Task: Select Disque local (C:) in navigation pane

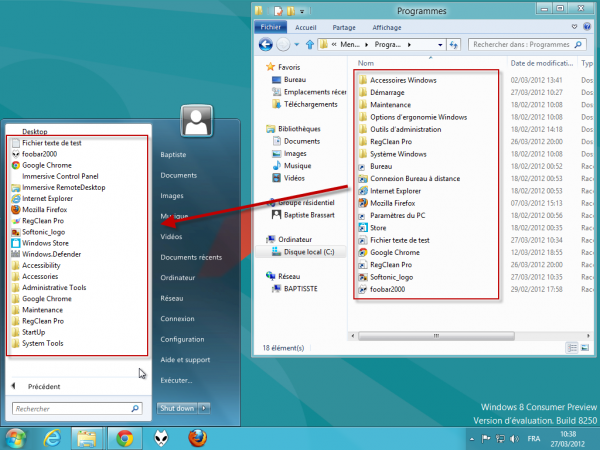Action: coord(302,252)
